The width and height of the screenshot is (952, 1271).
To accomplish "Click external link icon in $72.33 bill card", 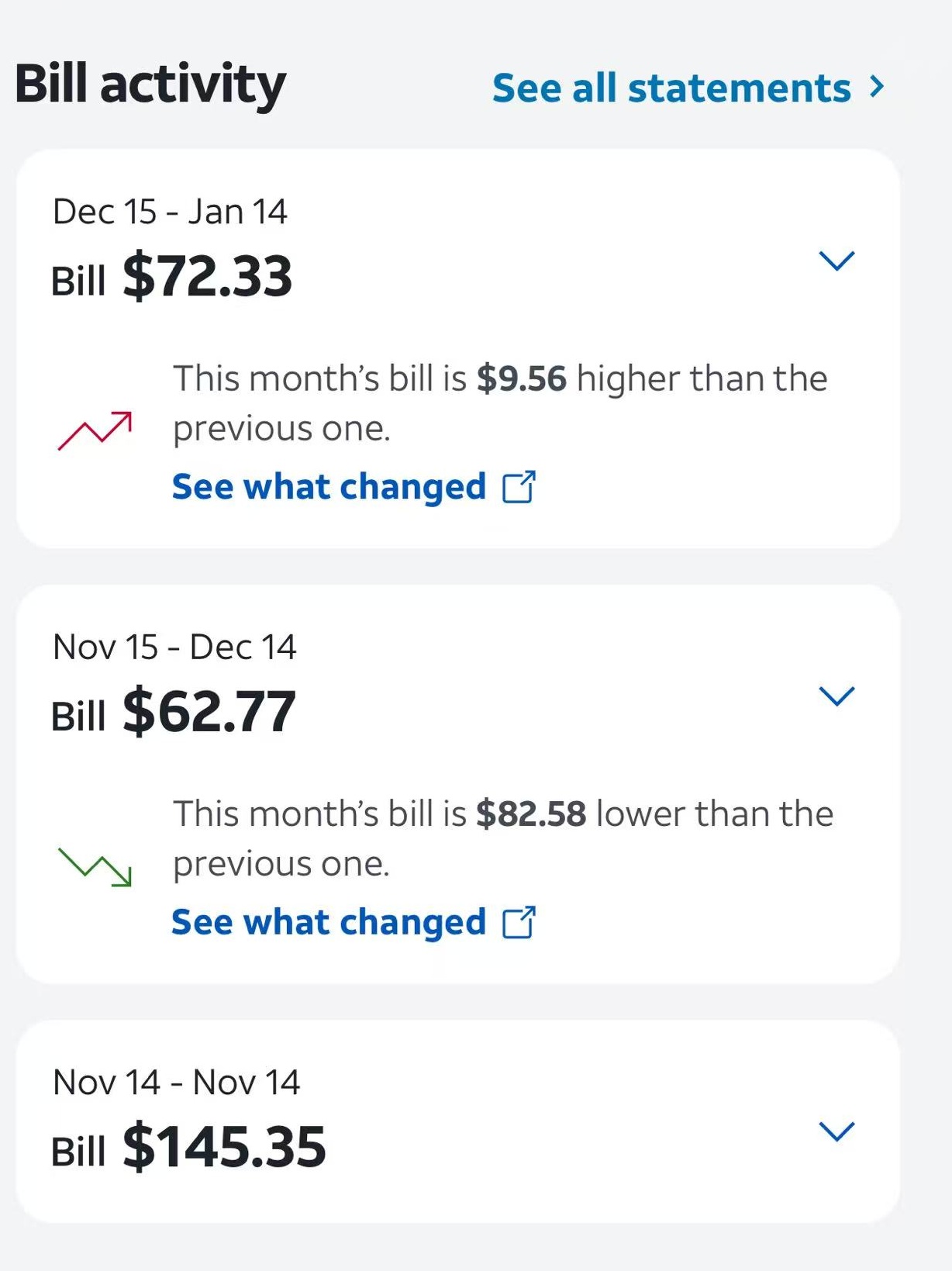I will point(519,487).
